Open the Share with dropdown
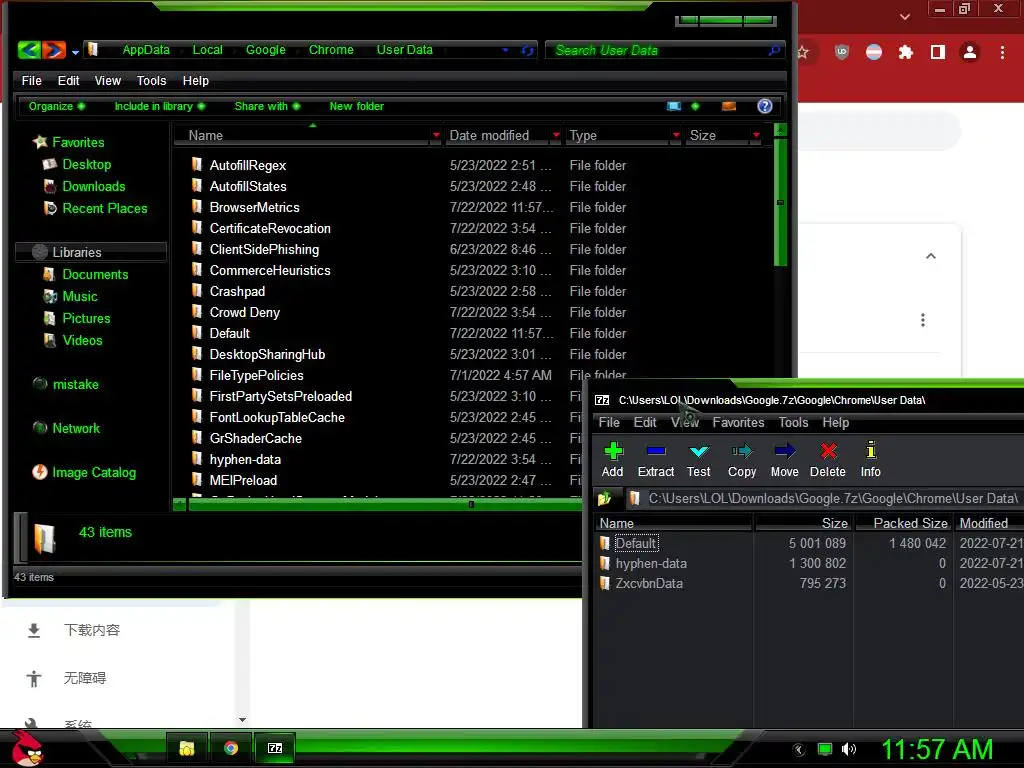This screenshot has height=768, width=1024. 267,106
